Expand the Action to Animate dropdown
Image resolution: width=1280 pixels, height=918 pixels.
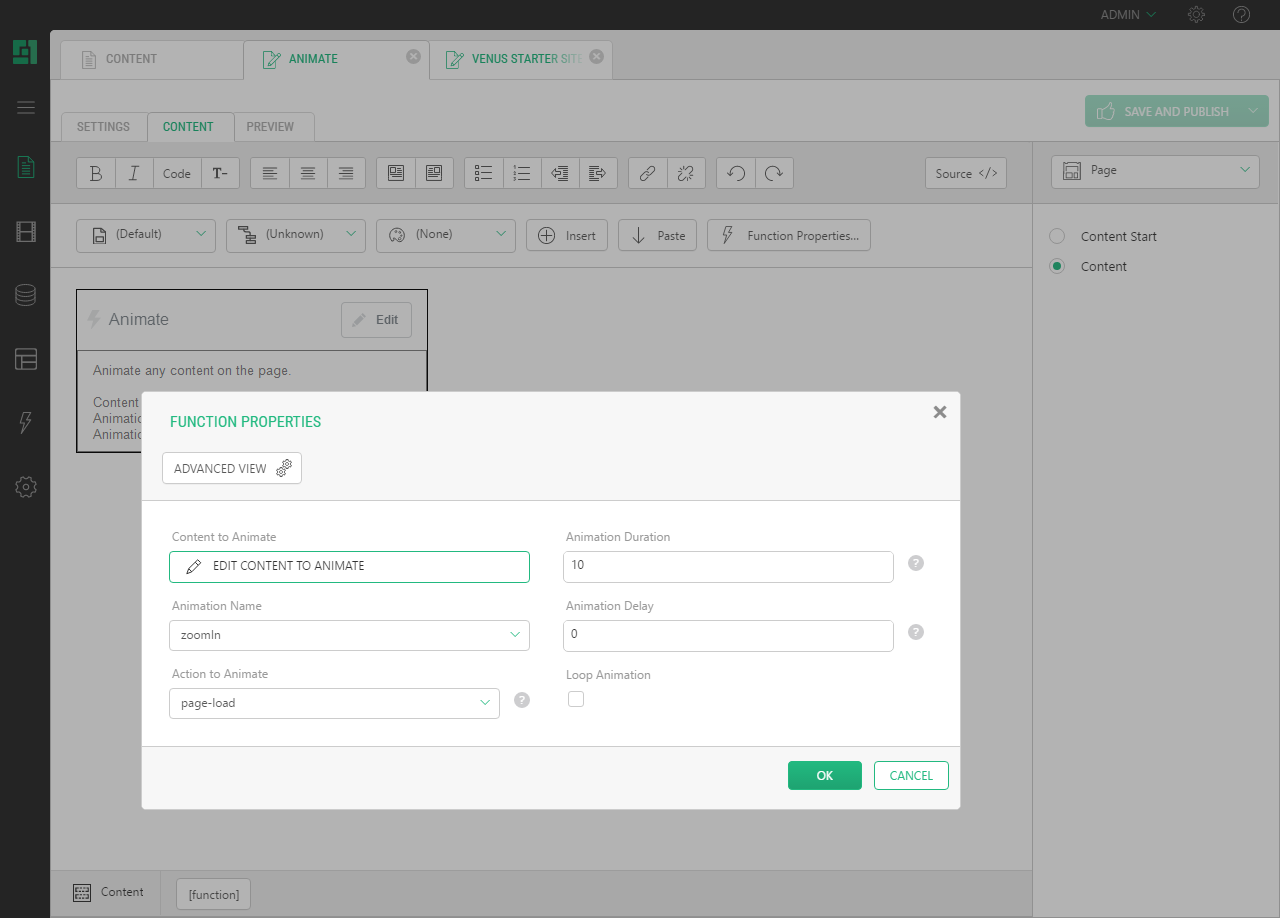pos(334,703)
